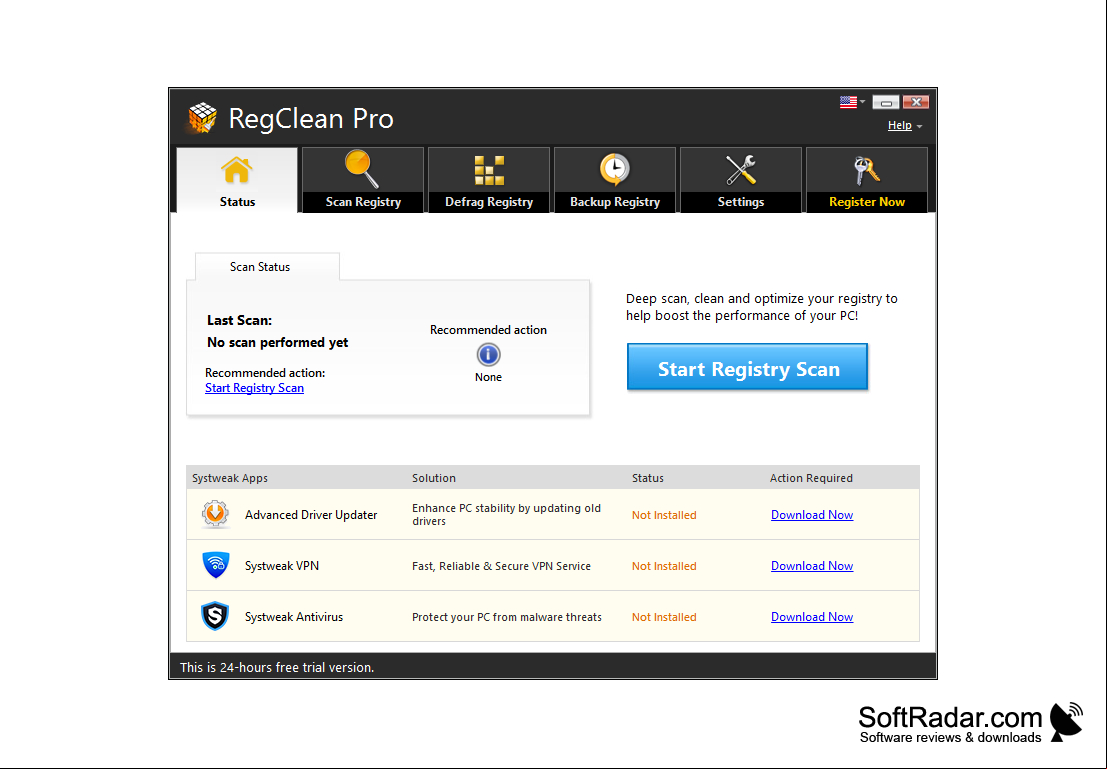Open the Scan Registry tab

point(363,179)
